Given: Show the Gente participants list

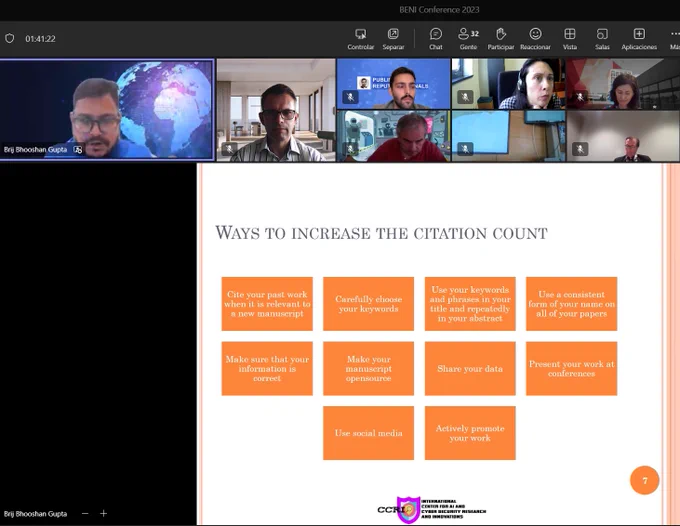Looking at the screenshot, I should [468, 39].
